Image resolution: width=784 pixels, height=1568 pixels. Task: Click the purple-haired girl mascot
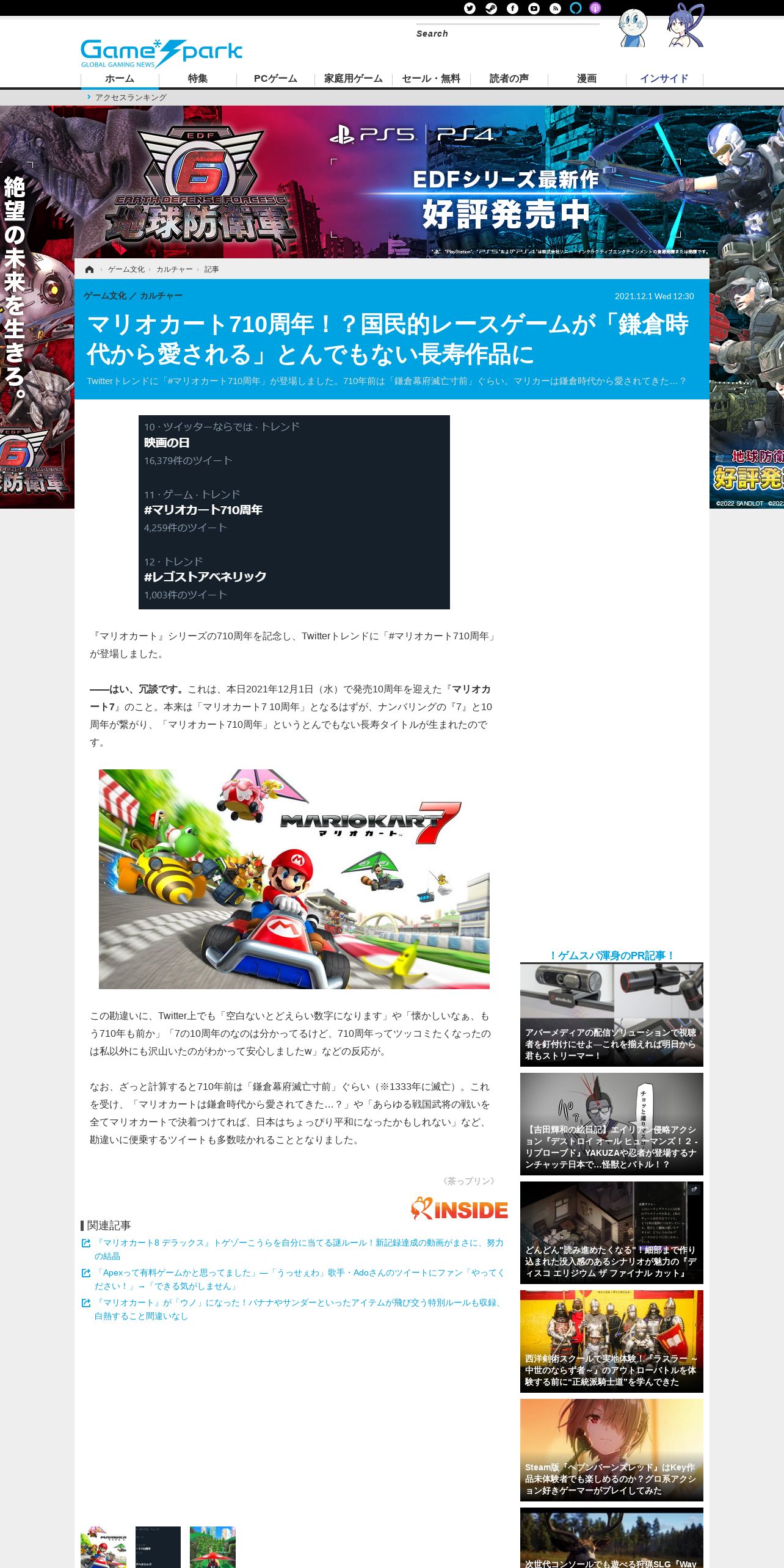(685, 26)
